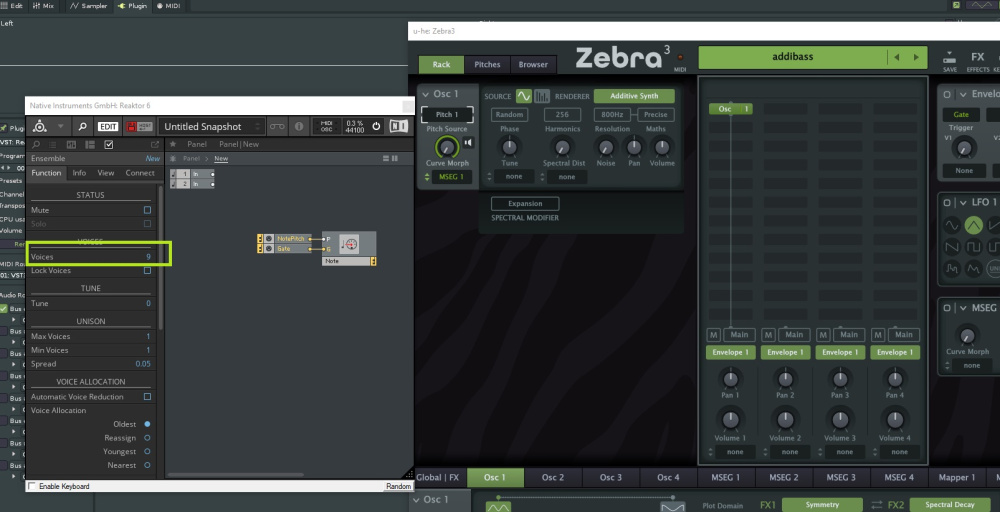The image size is (1000, 512).
Task: Collapse the LFO 1 panel chevron
Action: pyautogui.click(x=963, y=202)
